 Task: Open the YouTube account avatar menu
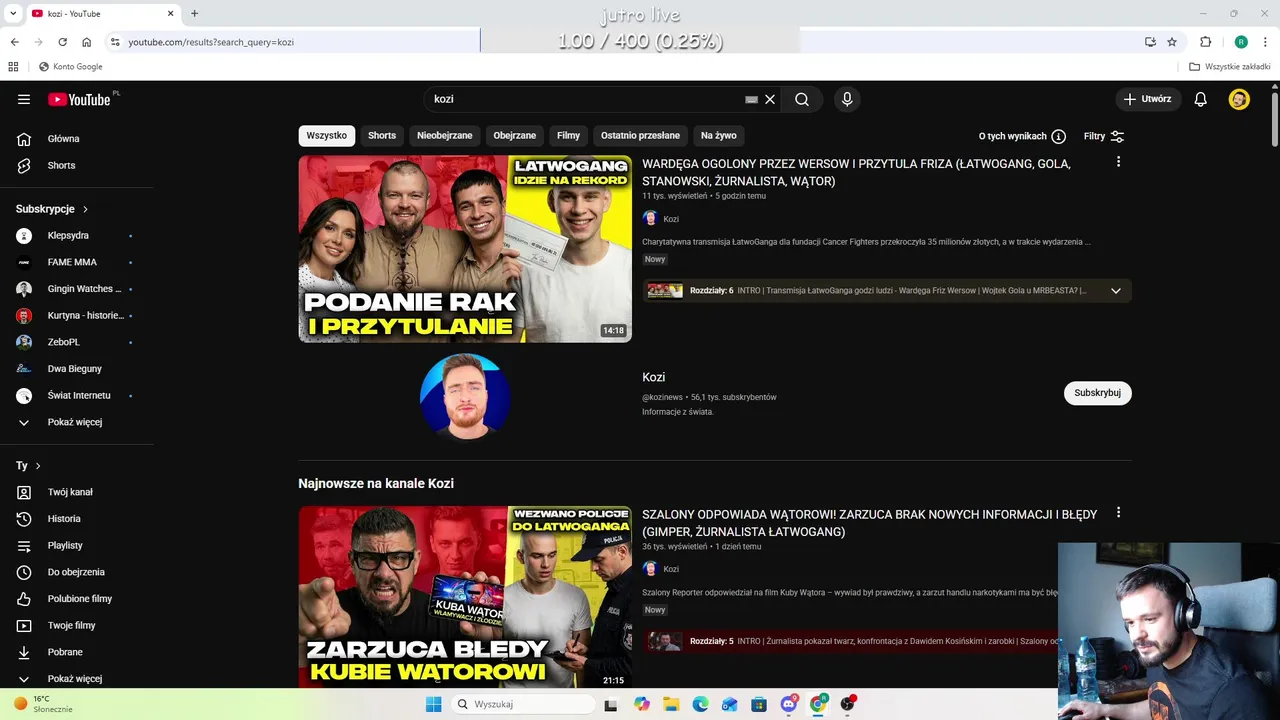1239,99
